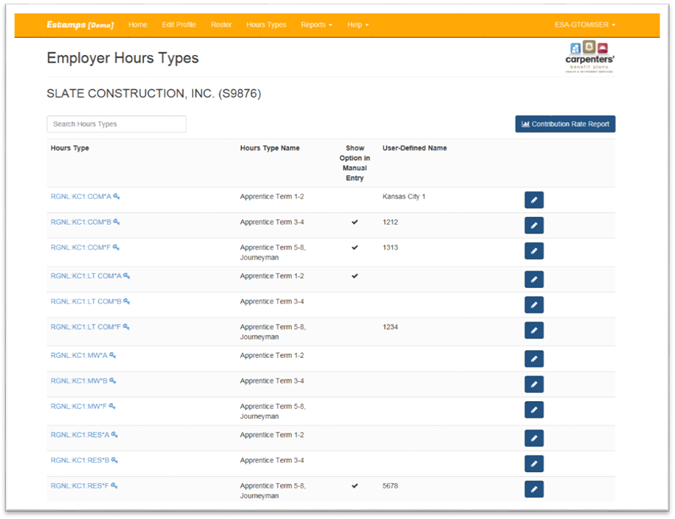Screen dimensions: 675x519
Task: Open the RGNL:KC1:LT COM*A hours type link
Action: click(86, 275)
